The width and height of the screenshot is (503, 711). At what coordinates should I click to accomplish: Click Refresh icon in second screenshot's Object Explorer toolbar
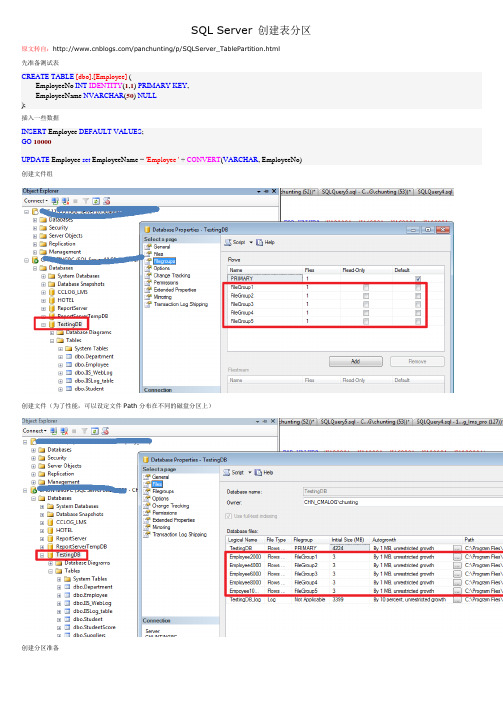95,431
